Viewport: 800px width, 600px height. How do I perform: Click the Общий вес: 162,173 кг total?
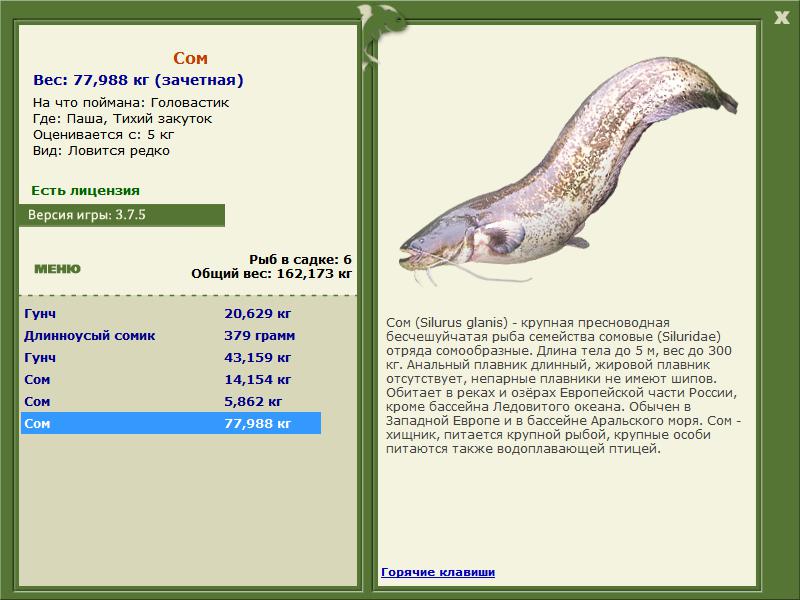[x=271, y=272]
